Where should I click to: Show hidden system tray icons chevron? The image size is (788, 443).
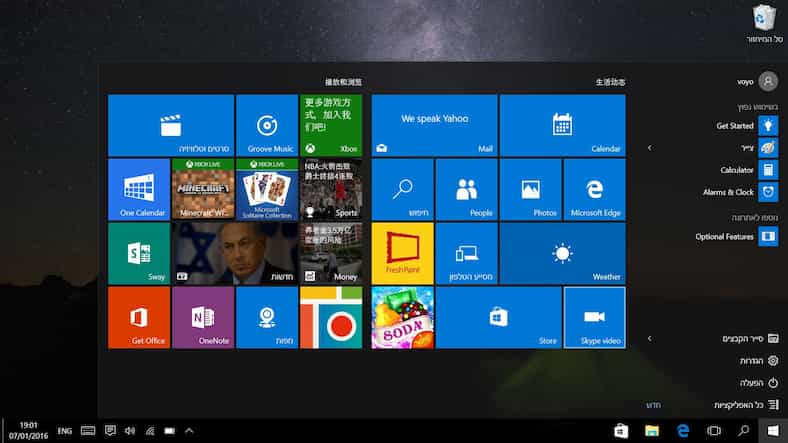coord(189,430)
